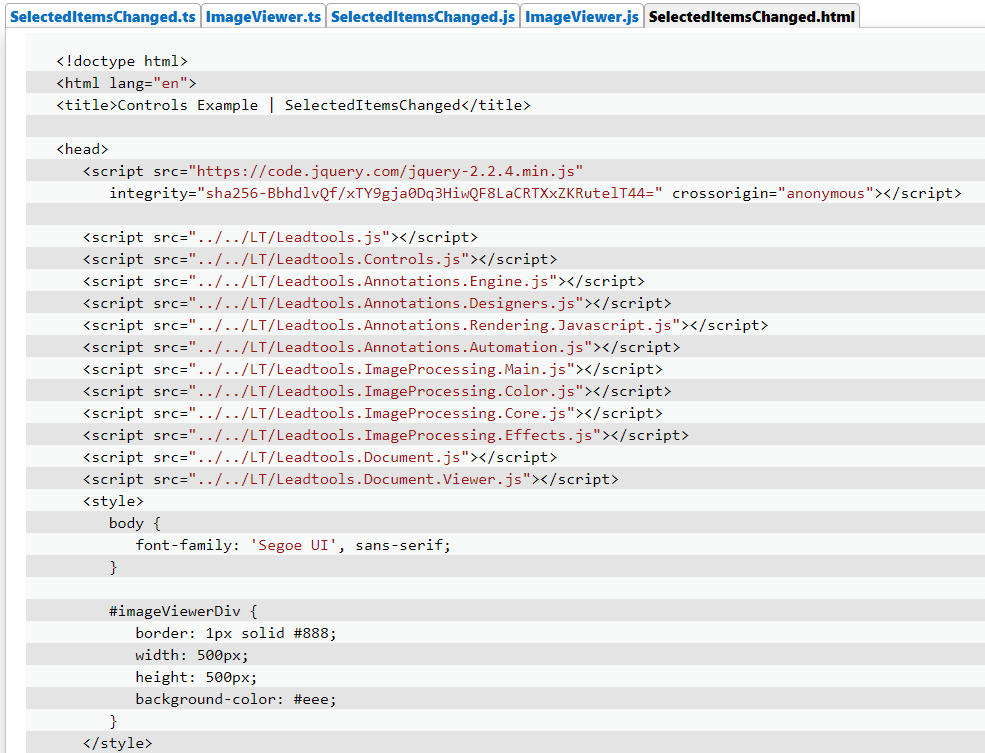This screenshot has width=985, height=753.
Task: Click the Leadtools.Document.js script line
Action: coord(320,457)
